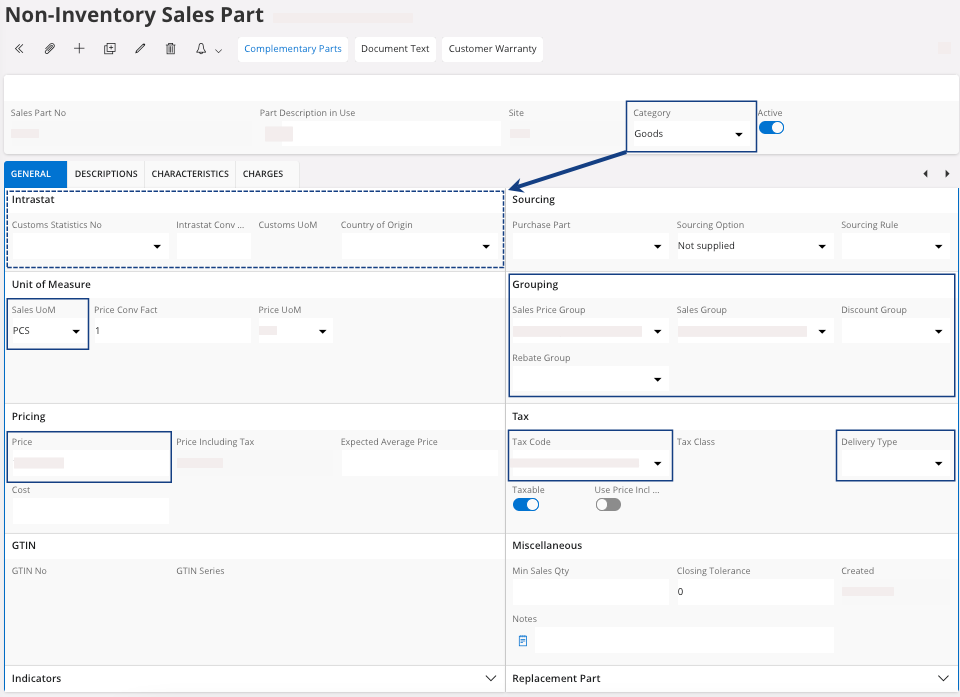Open the Category dropdown
The image size is (960, 697).
click(x=691, y=134)
